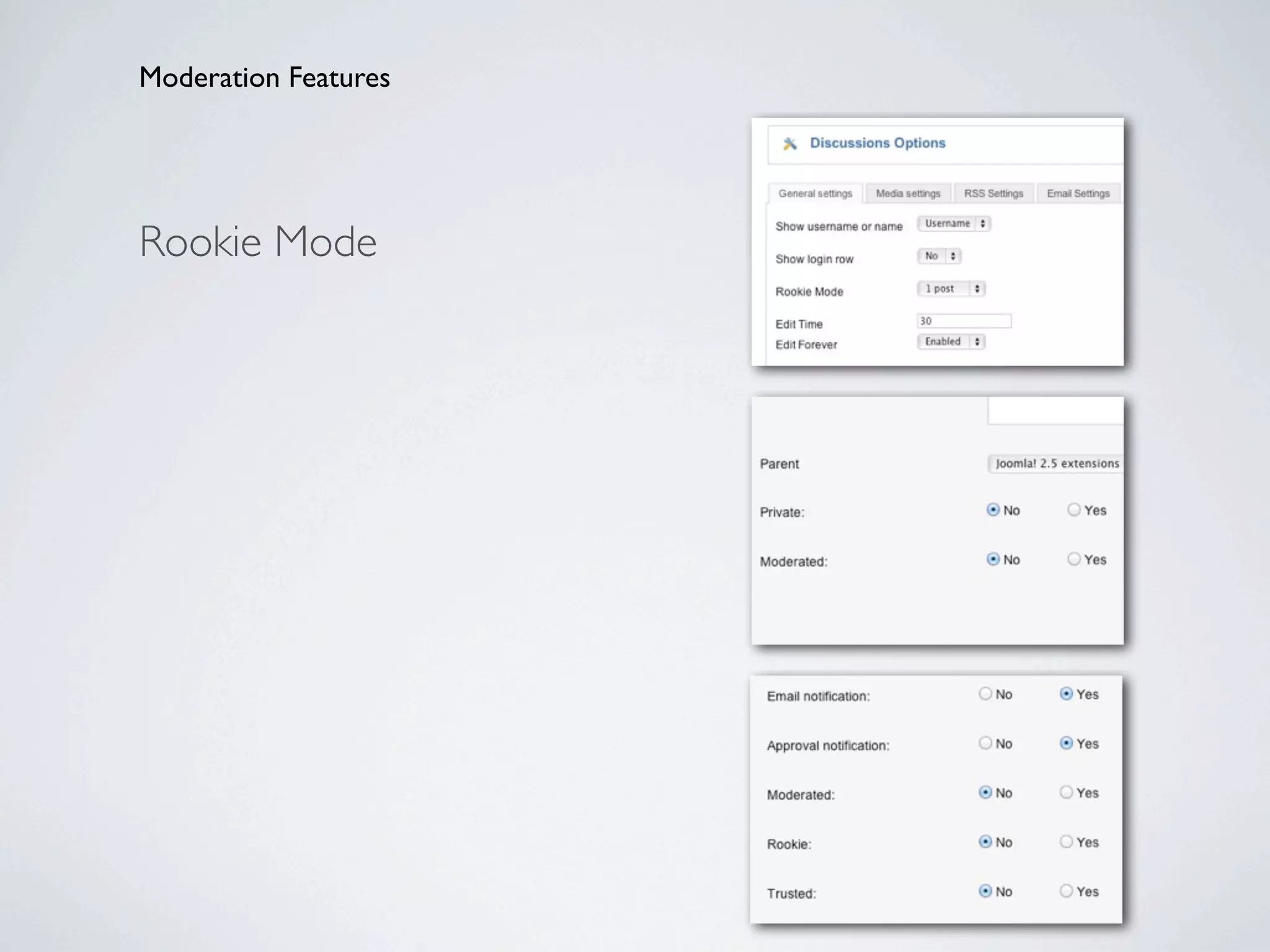Select No for Moderated in user panel

pyautogui.click(x=985, y=793)
